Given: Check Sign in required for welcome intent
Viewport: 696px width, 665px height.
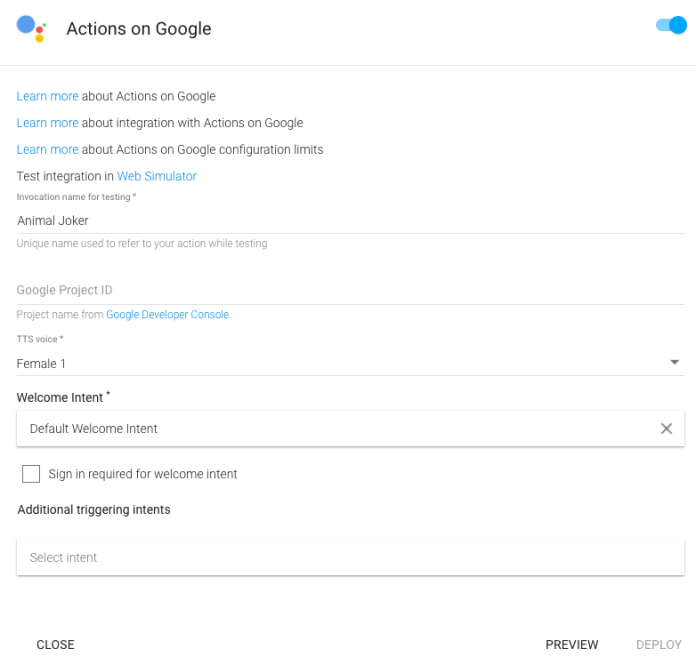Looking at the screenshot, I should pos(31,474).
